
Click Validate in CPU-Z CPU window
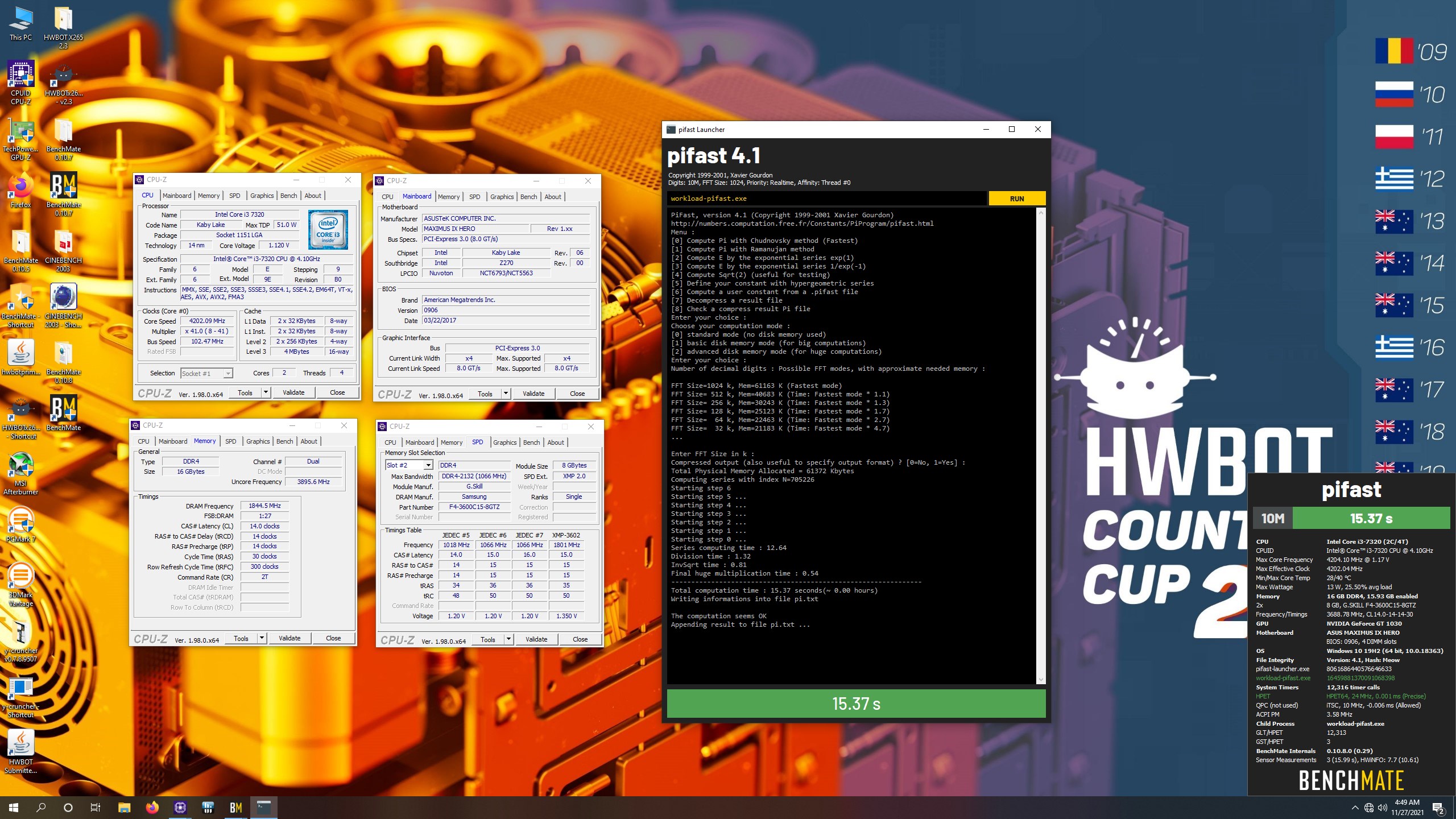(x=293, y=392)
